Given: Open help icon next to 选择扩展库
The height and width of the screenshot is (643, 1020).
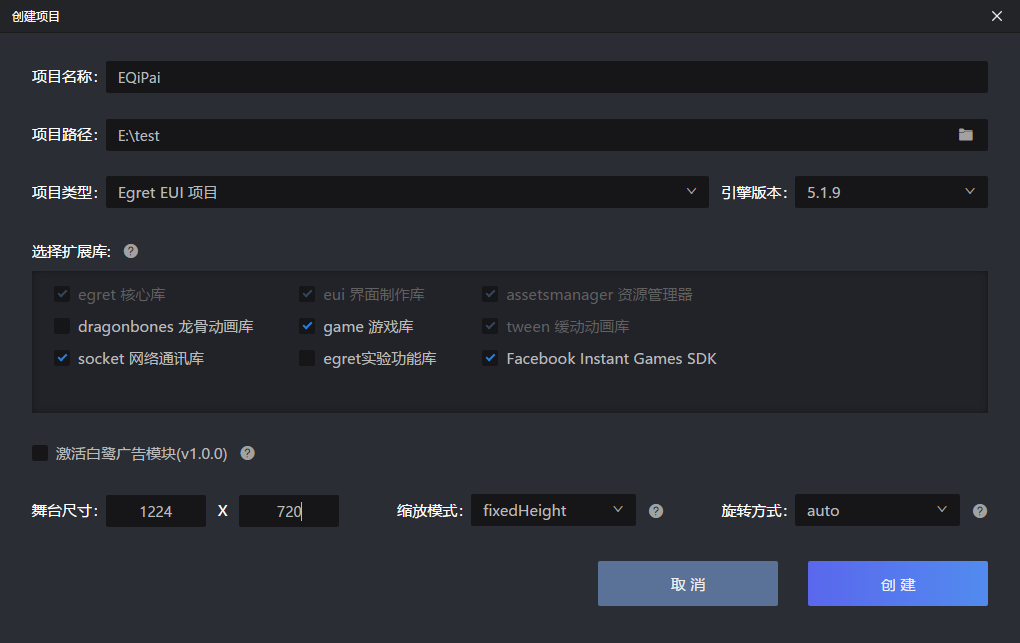Looking at the screenshot, I should coord(131,251).
